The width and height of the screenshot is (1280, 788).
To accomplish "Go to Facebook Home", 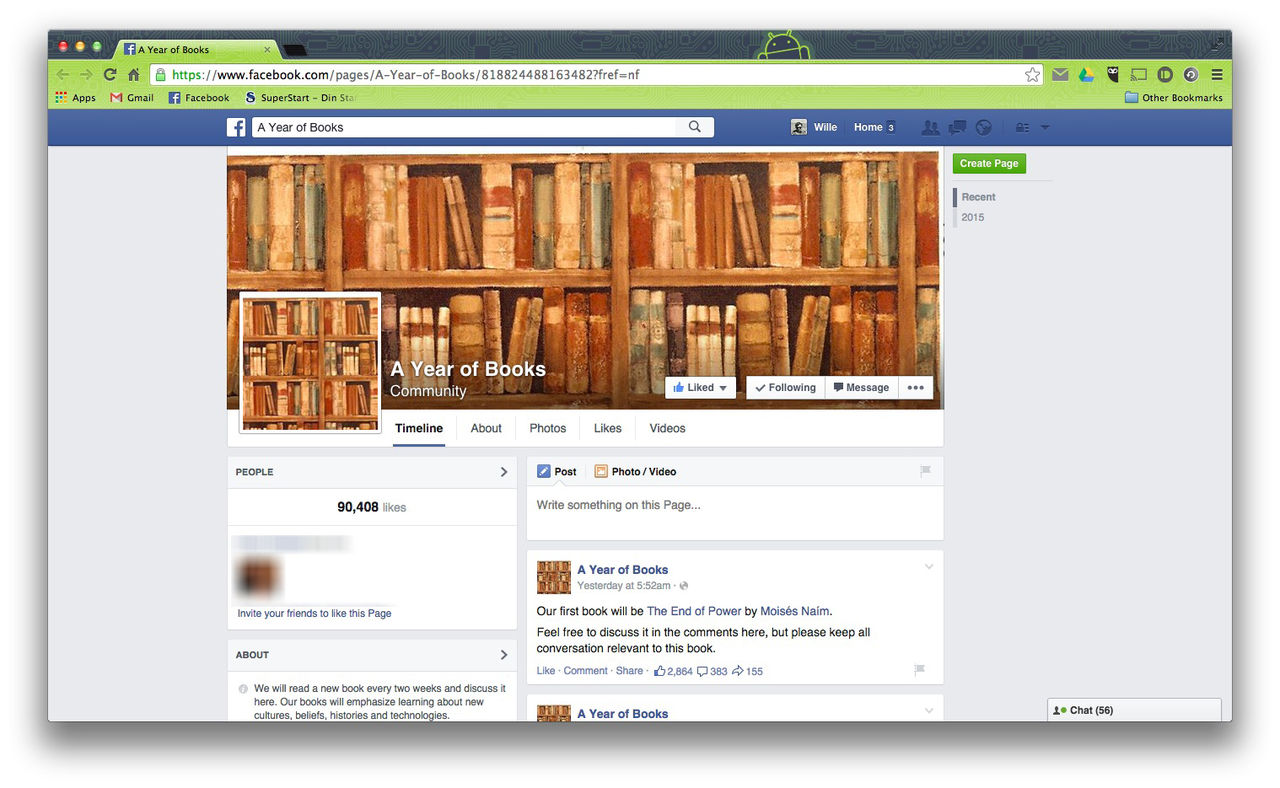I will tap(868, 127).
